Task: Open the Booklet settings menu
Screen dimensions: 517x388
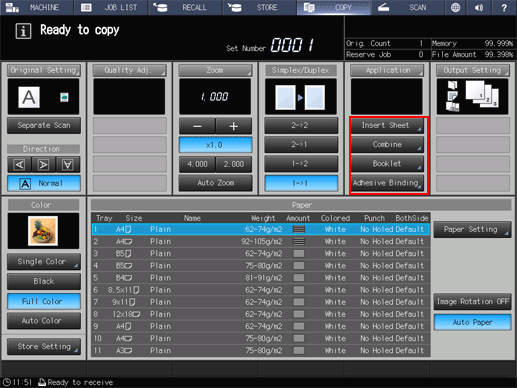Action: [x=387, y=164]
